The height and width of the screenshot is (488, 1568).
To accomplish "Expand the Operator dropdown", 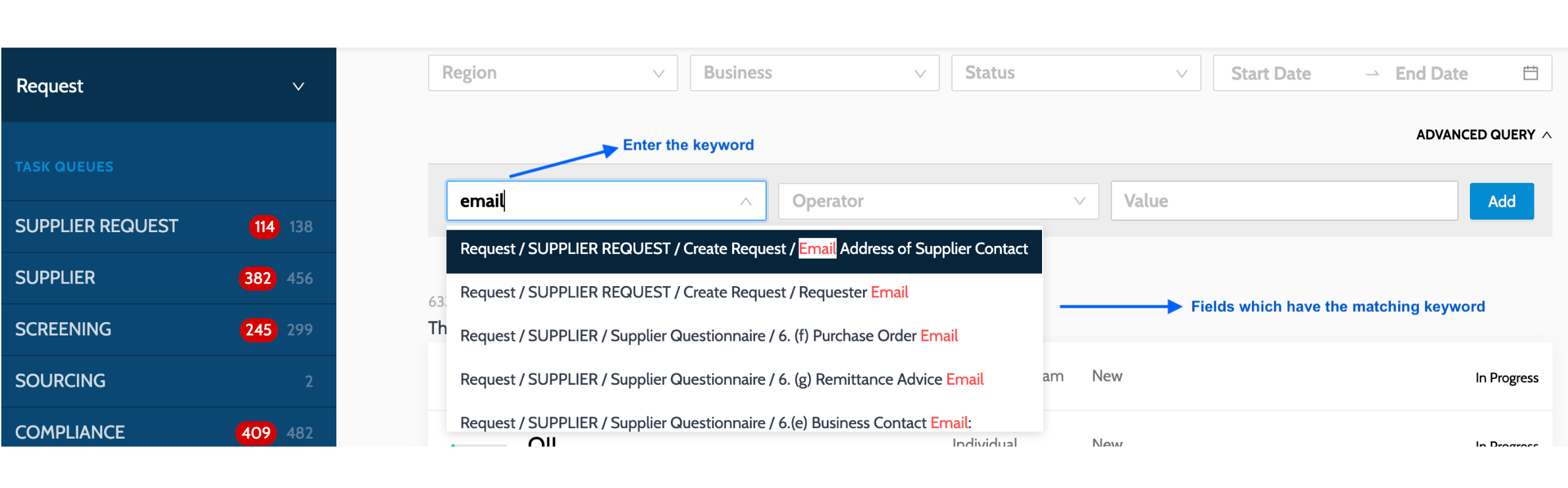I will (939, 201).
